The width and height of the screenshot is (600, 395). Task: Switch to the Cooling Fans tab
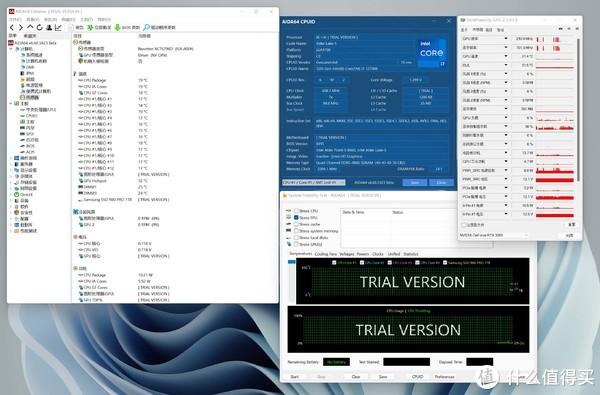[326, 254]
